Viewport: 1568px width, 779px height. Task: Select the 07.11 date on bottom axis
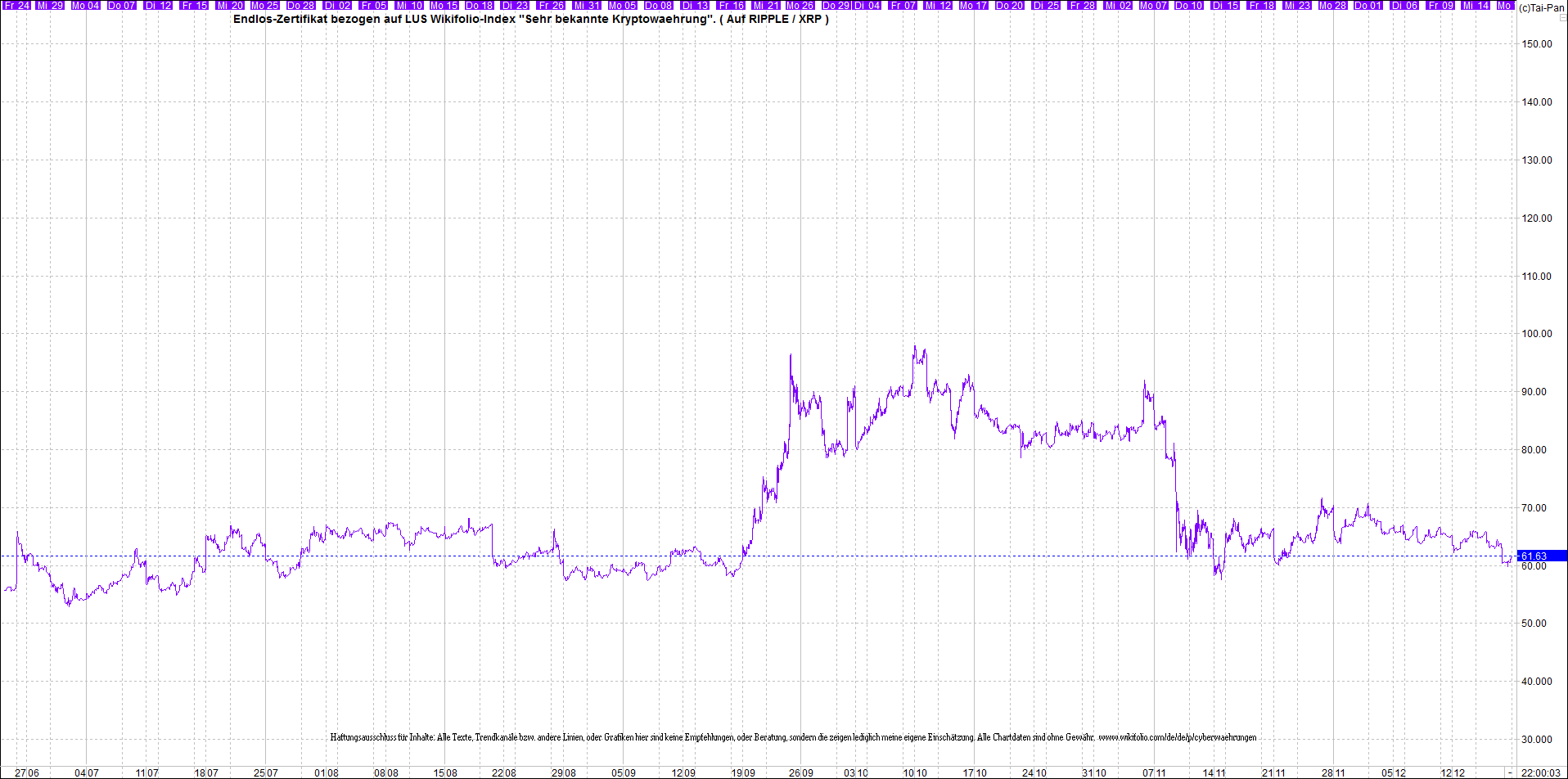click(1154, 772)
